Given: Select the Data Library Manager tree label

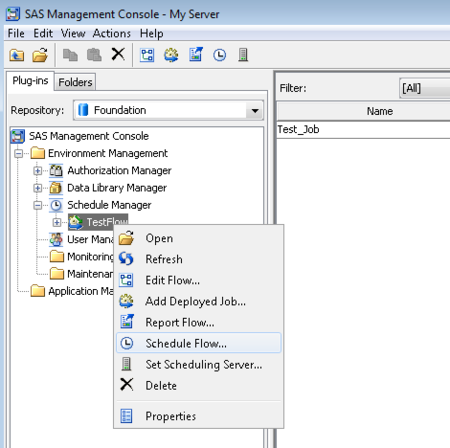Looking at the screenshot, I should point(117,188).
